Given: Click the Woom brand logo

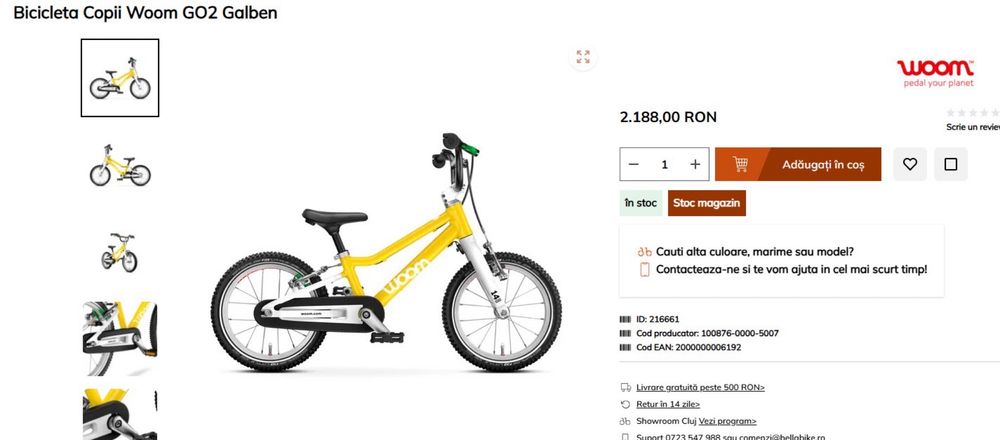Looking at the screenshot, I should point(936,73).
